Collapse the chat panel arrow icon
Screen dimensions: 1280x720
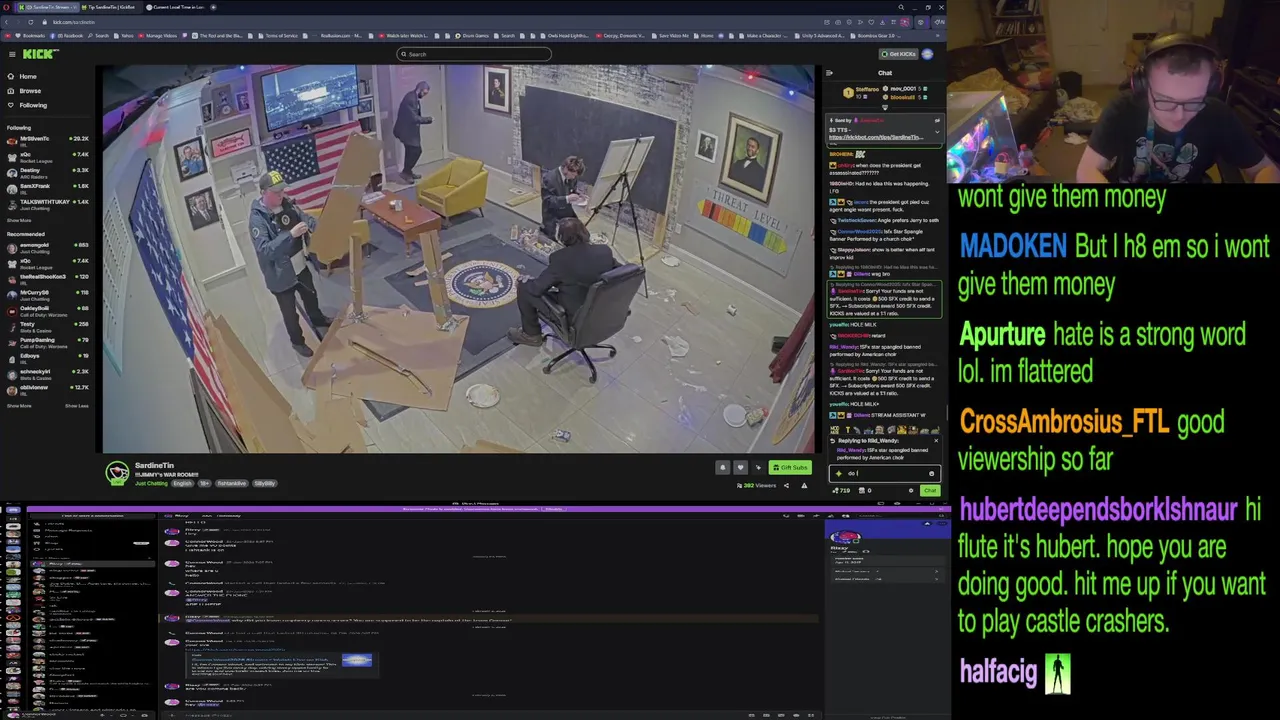[x=829, y=73]
